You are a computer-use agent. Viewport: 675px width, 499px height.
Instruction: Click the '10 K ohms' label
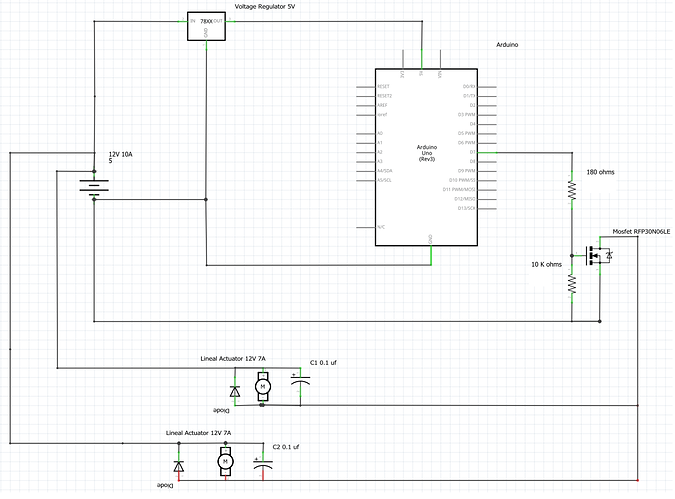point(546,264)
